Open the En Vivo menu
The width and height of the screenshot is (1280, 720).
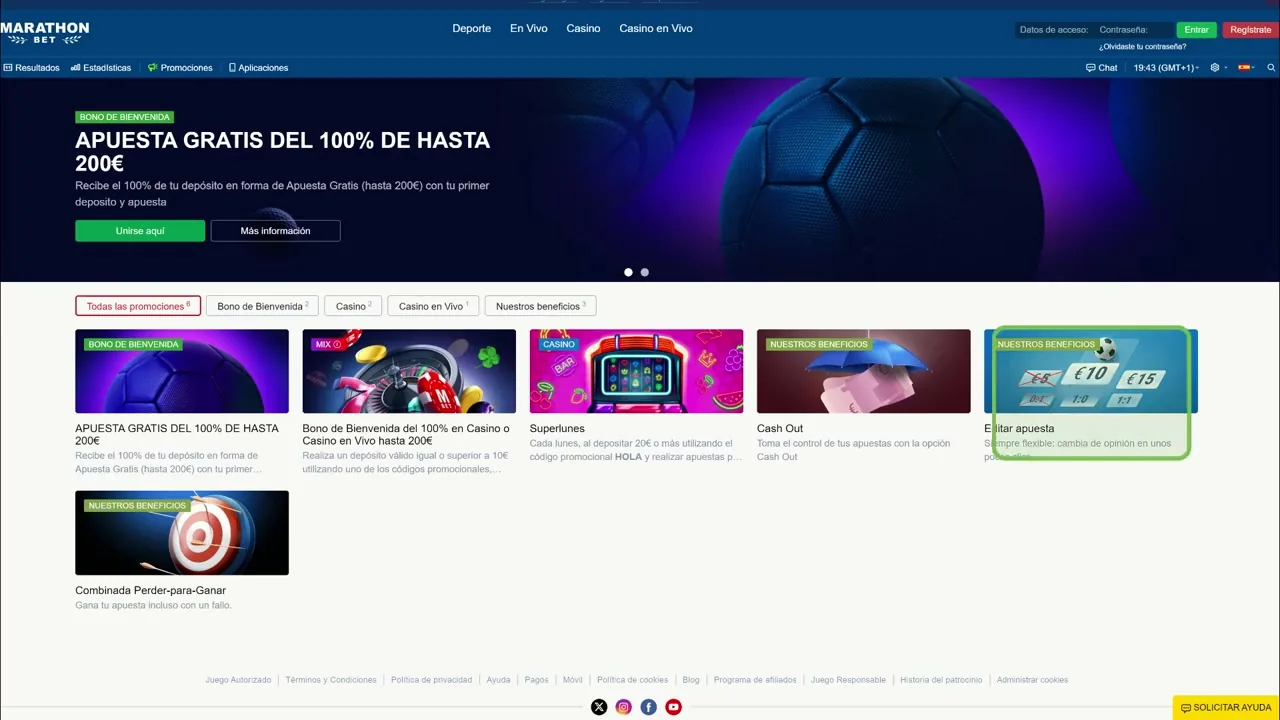(x=529, y=28)
